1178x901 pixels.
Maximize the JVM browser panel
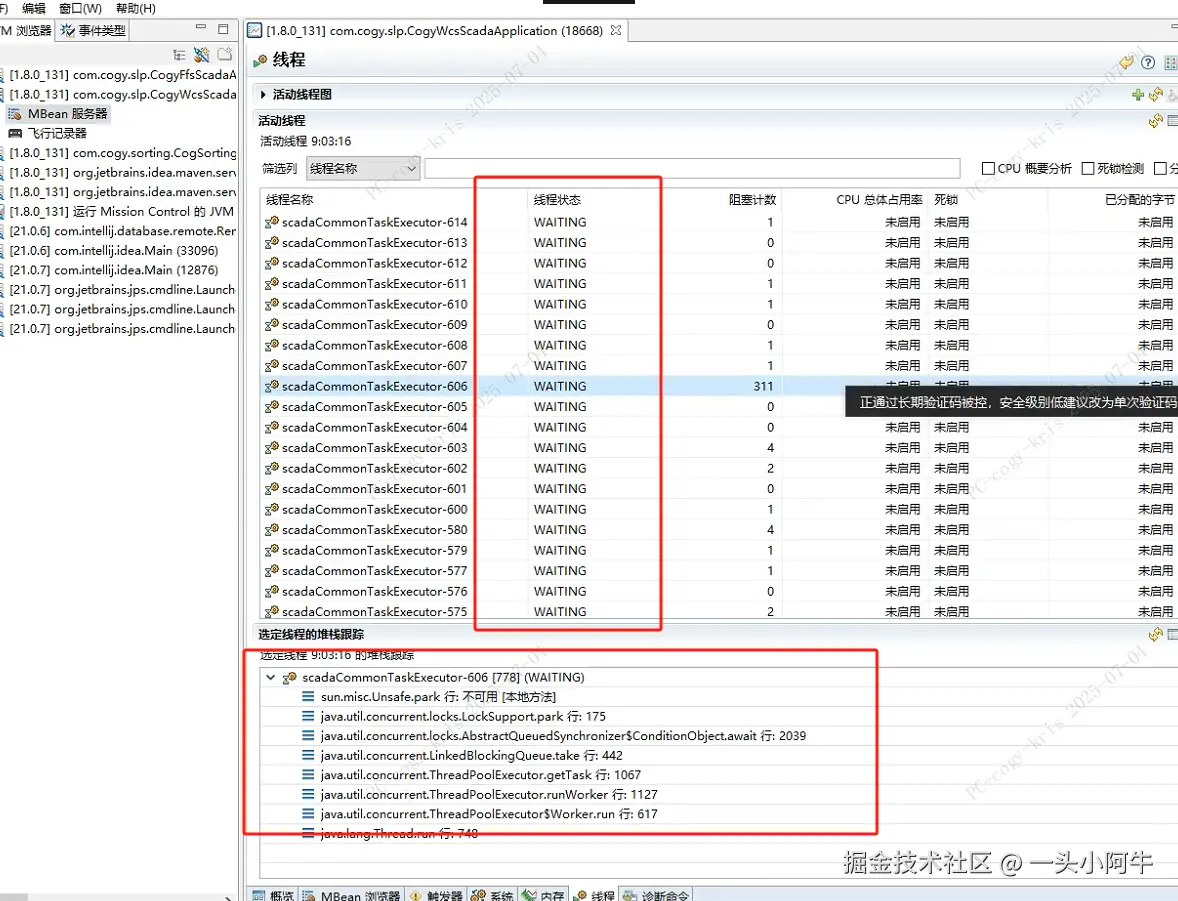pyautogui.click(x=223, y=29)
